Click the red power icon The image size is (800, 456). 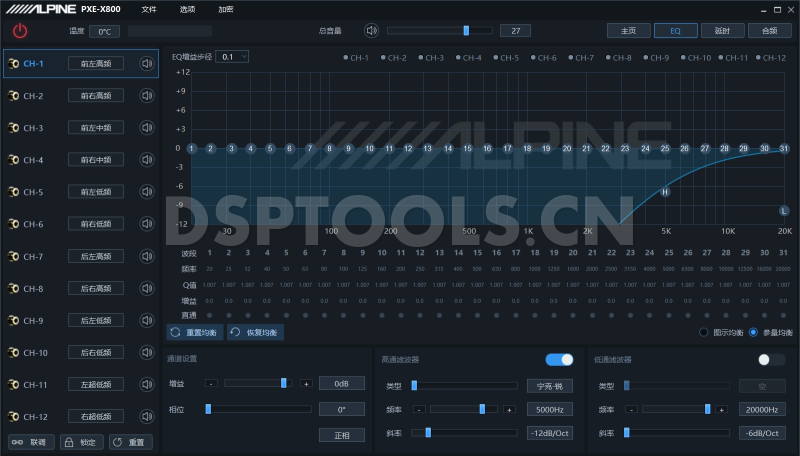coord(20,31)
